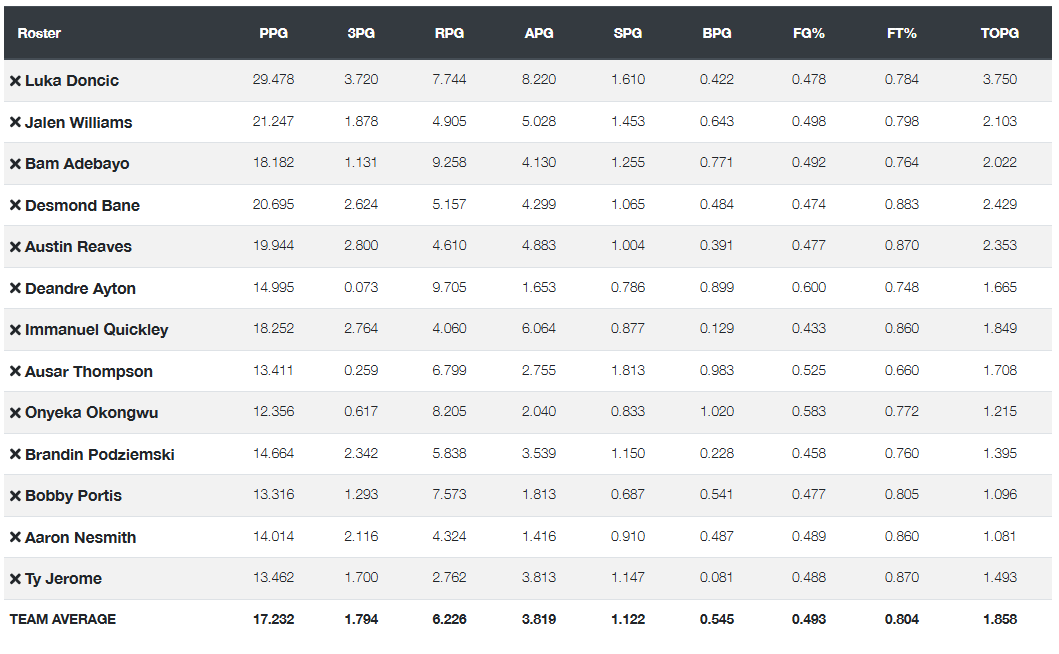Delete Aaron Nesmith via the X icon

pos(15,538)
